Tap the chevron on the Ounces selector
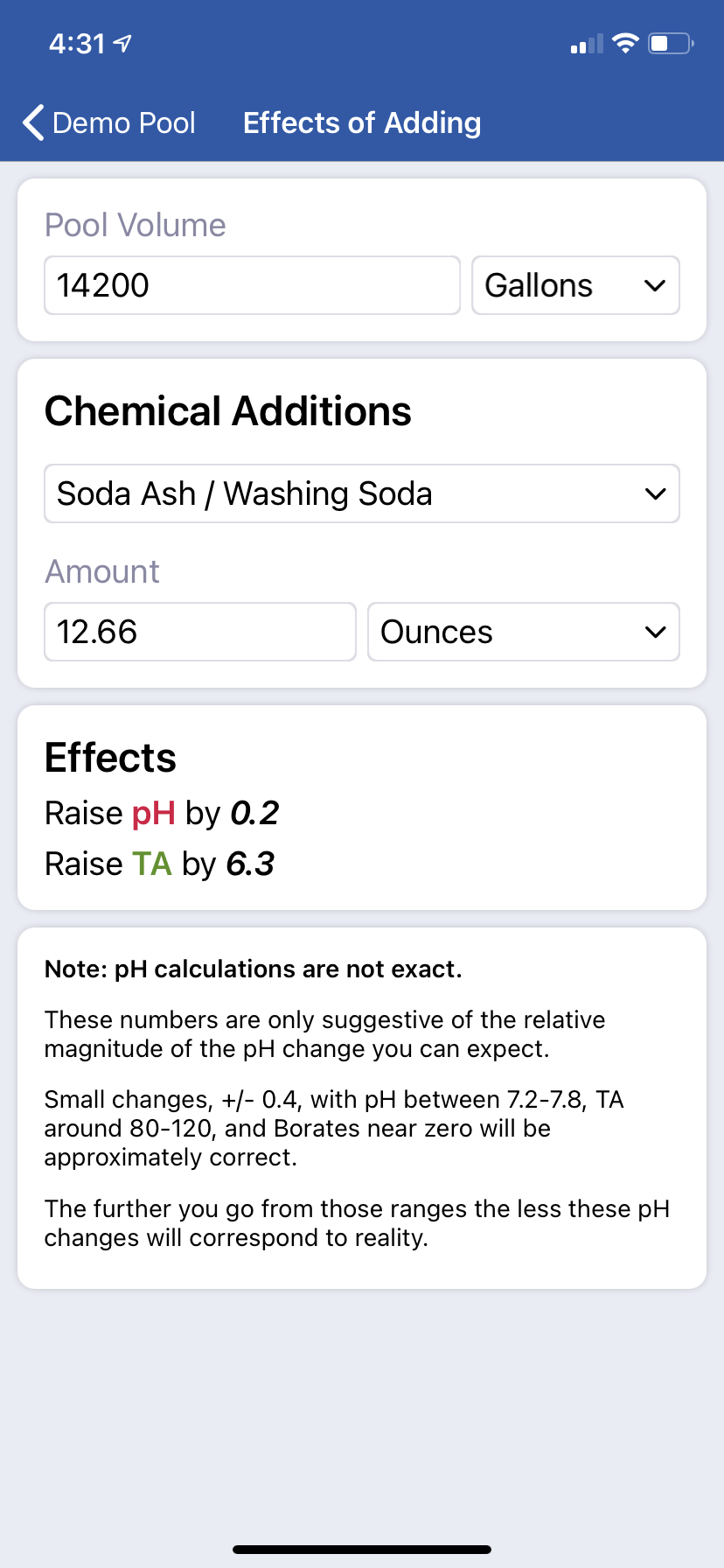724x1568 pixels. [x=655, y=632]
